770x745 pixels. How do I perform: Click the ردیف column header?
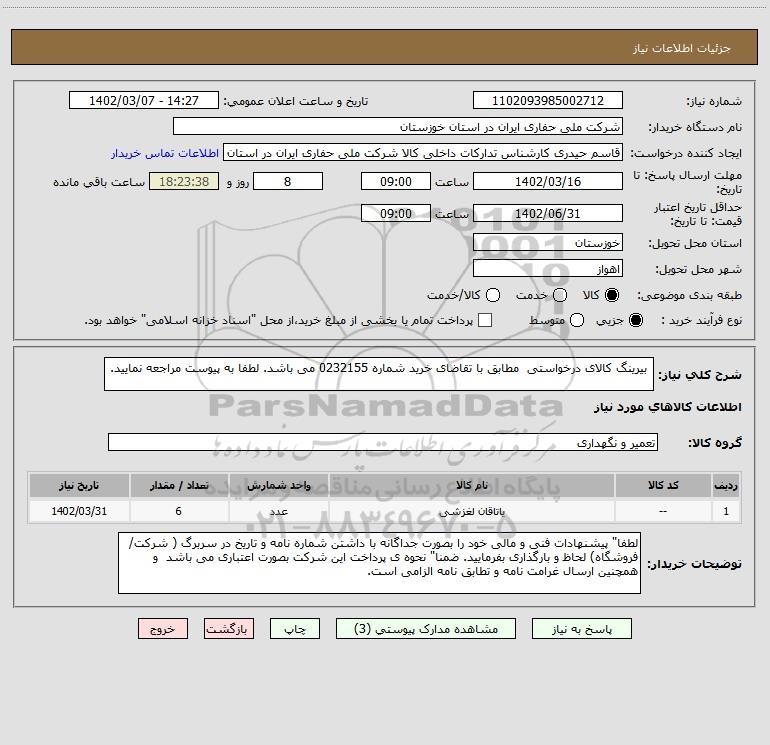[x=726, y=485]
